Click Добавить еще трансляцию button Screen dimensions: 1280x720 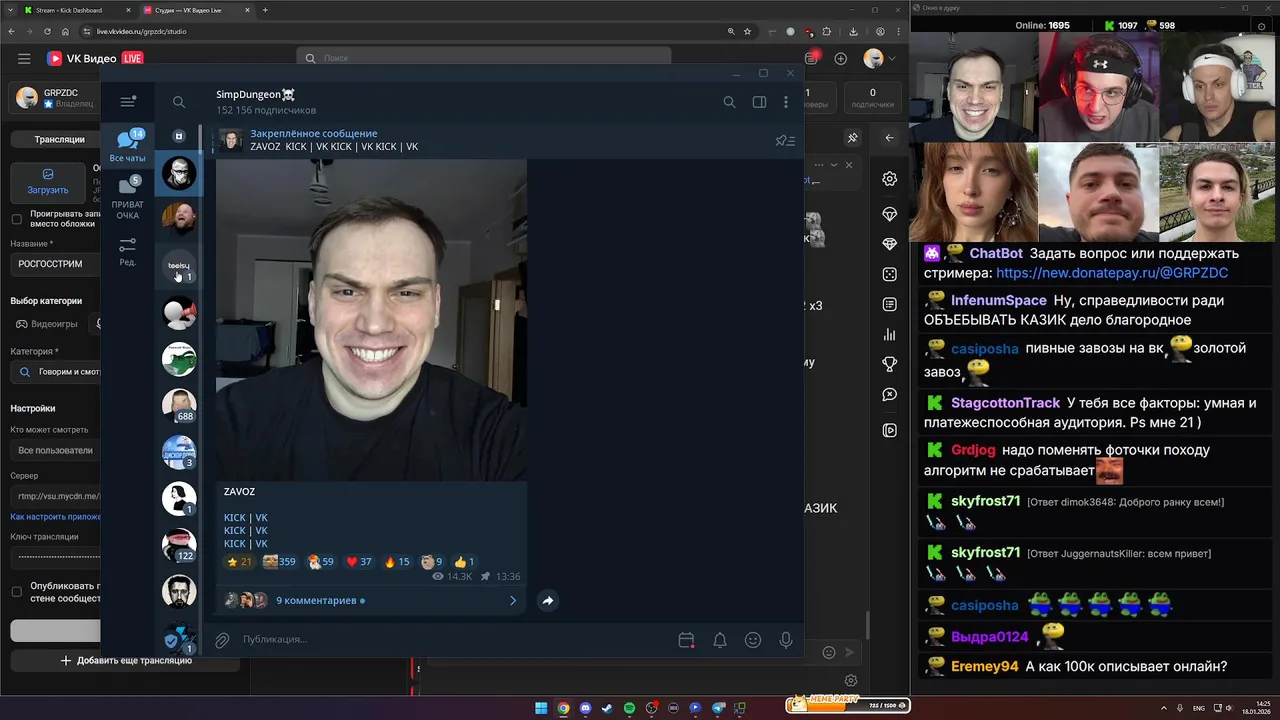(x=126, y=660)
